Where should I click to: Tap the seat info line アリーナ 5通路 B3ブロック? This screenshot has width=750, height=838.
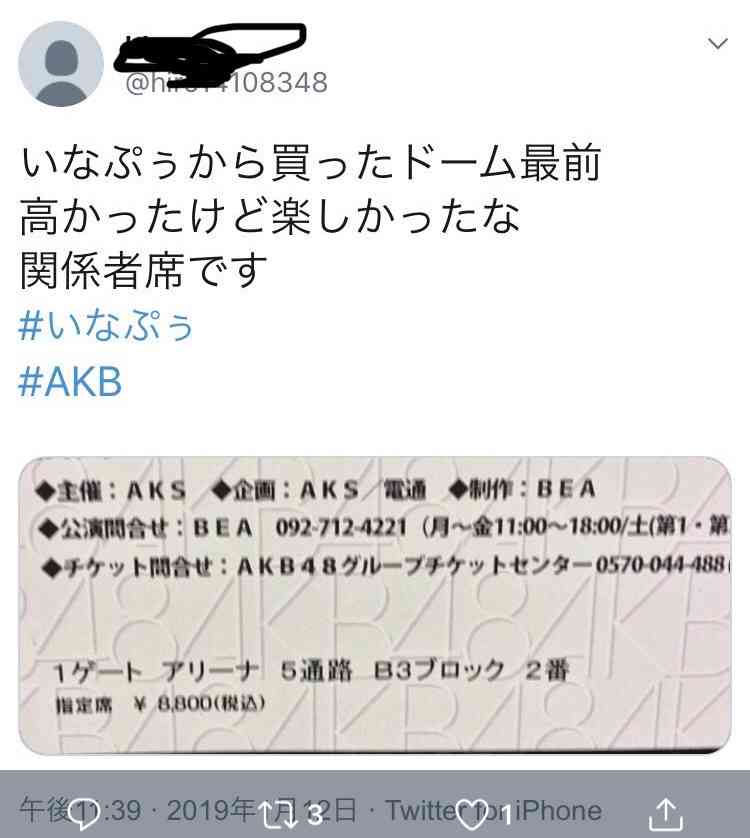coord(333,671)
